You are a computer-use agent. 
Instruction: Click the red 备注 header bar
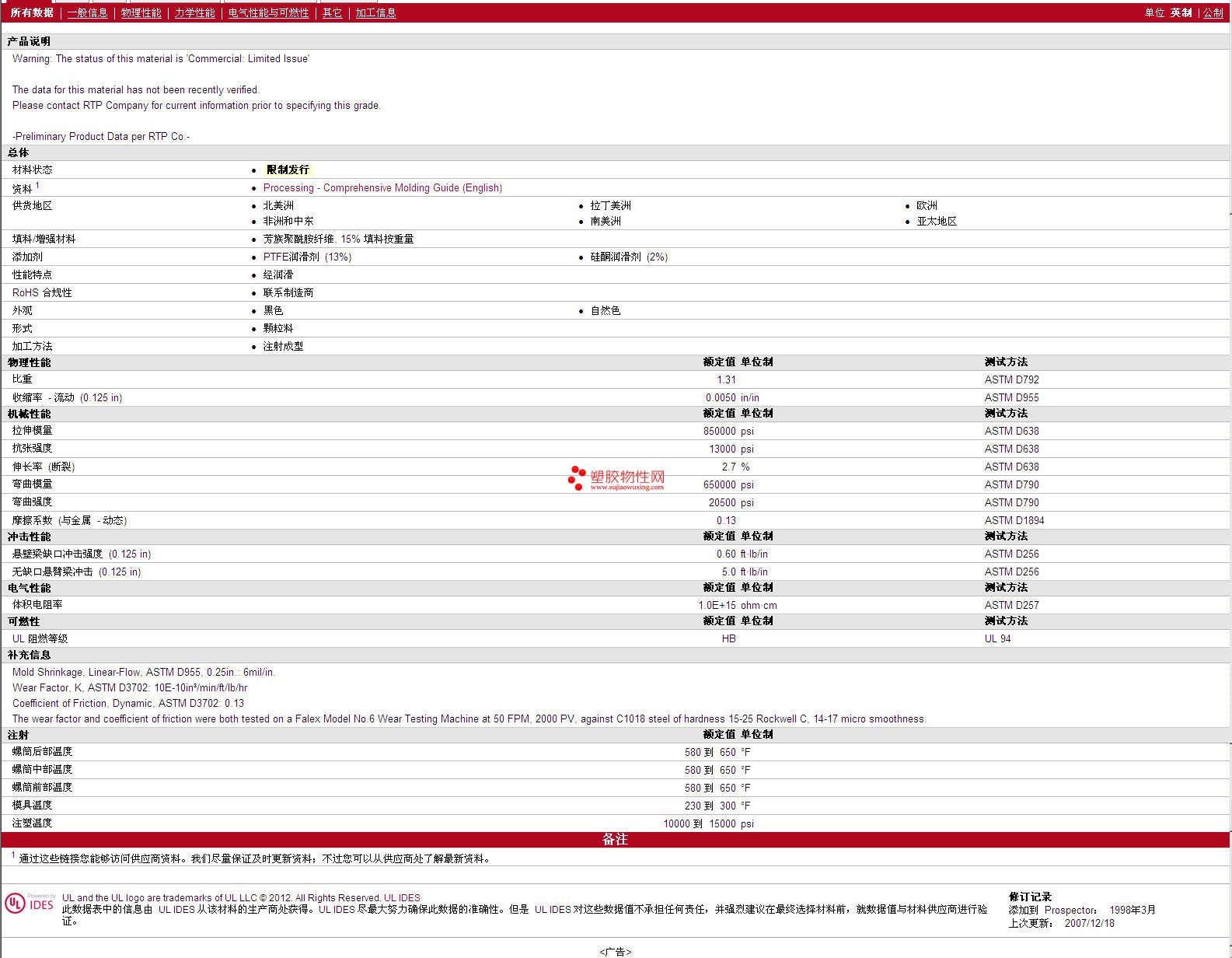615,840
